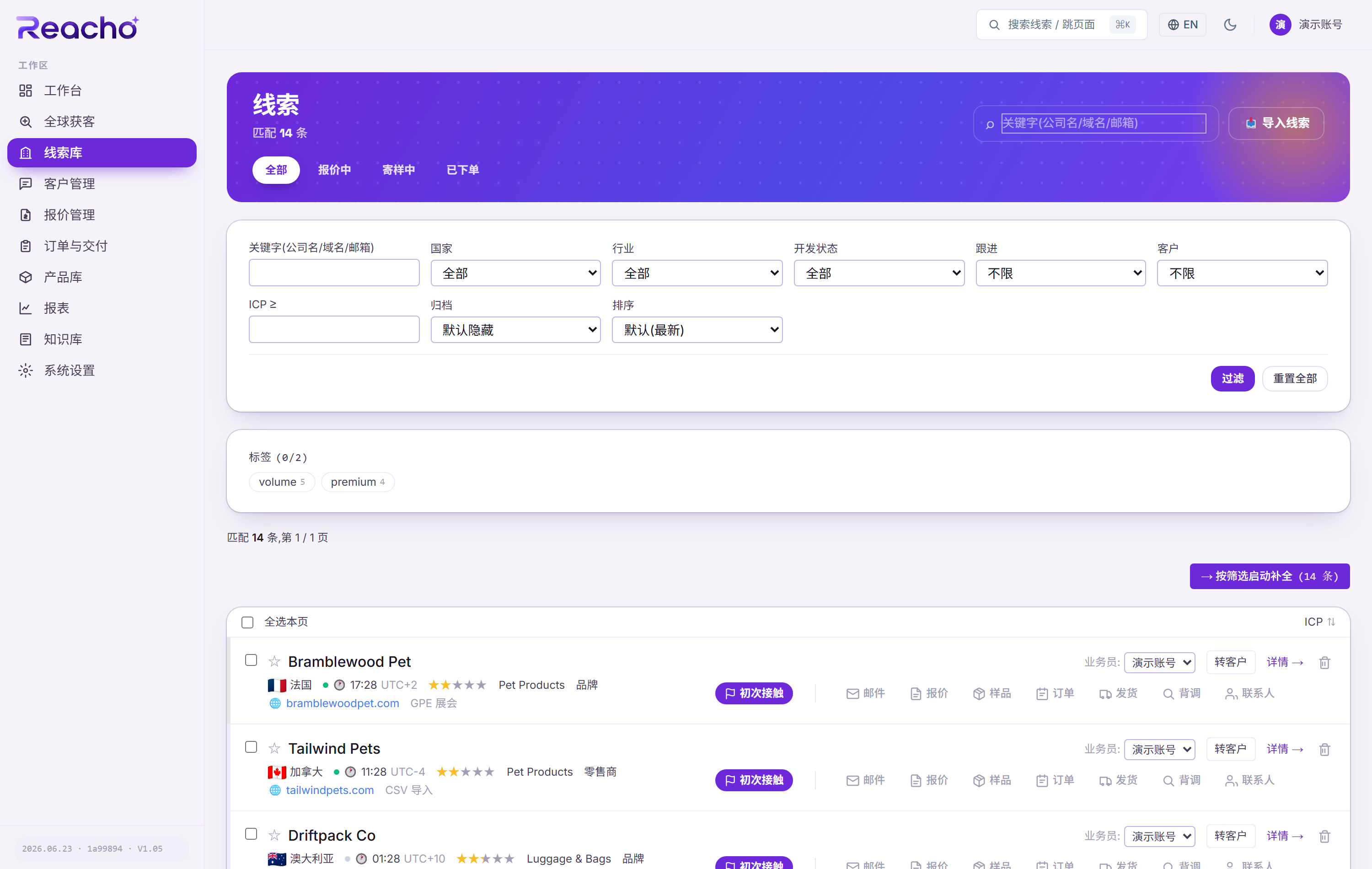This screenshot has height=869, width=1372.
Task: Click the Reacho logo
Action: (77, 27)
